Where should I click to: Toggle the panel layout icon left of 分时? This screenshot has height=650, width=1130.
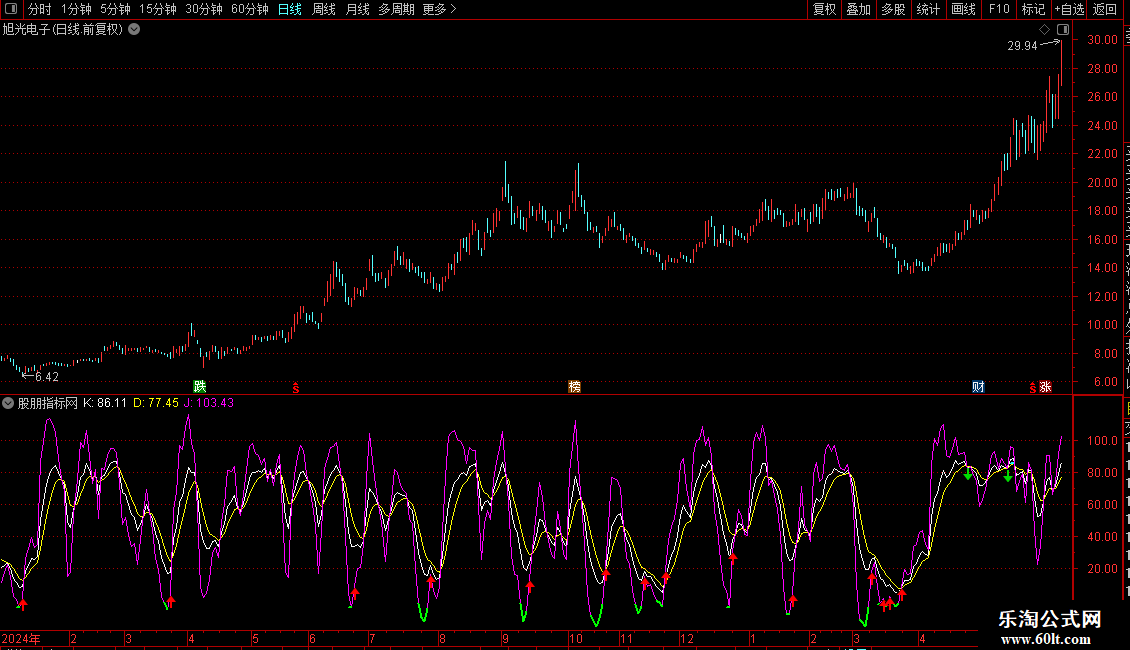click(11, 9)
